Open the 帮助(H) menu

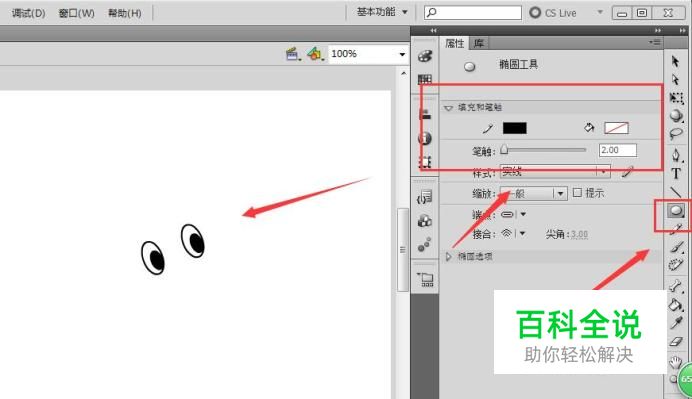tap(124, 13)
